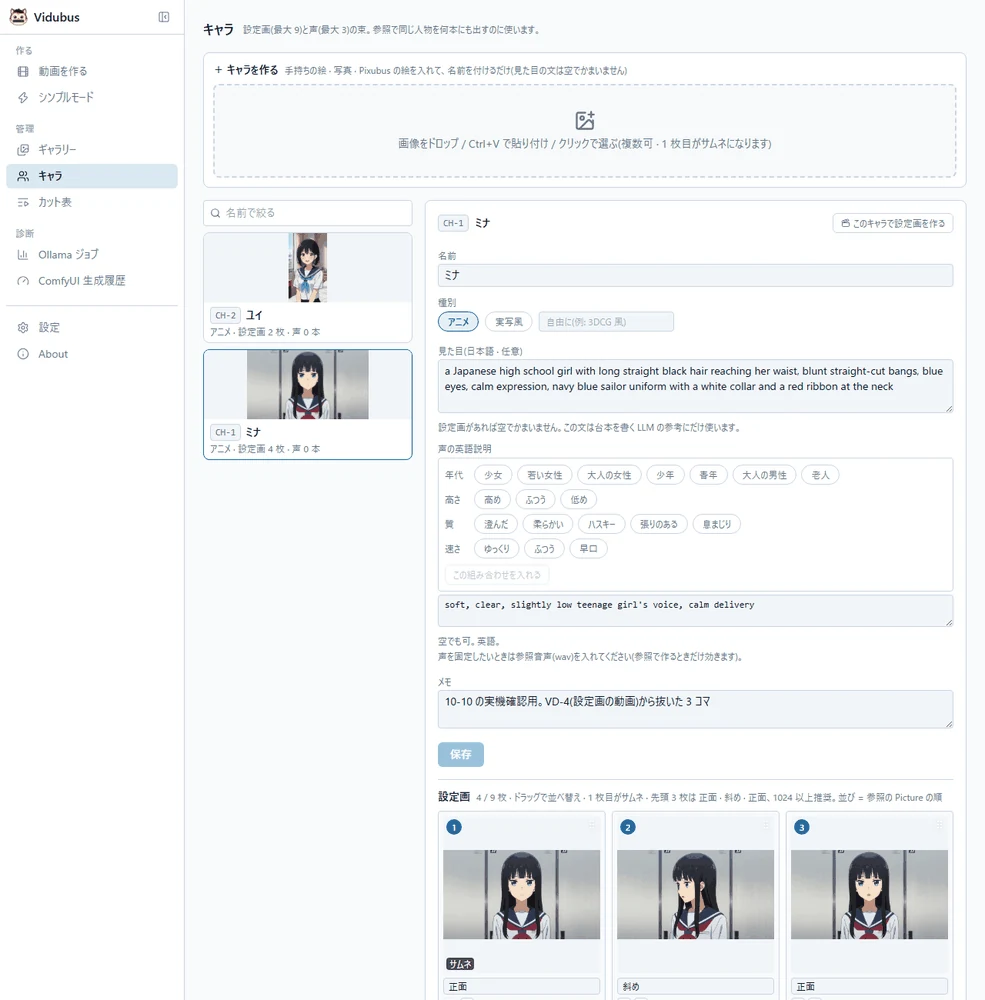Click the people icon beside キャラ
The height and width of the screenshot is (1000, 985).
pyautogui.click(x=23, y=176)
